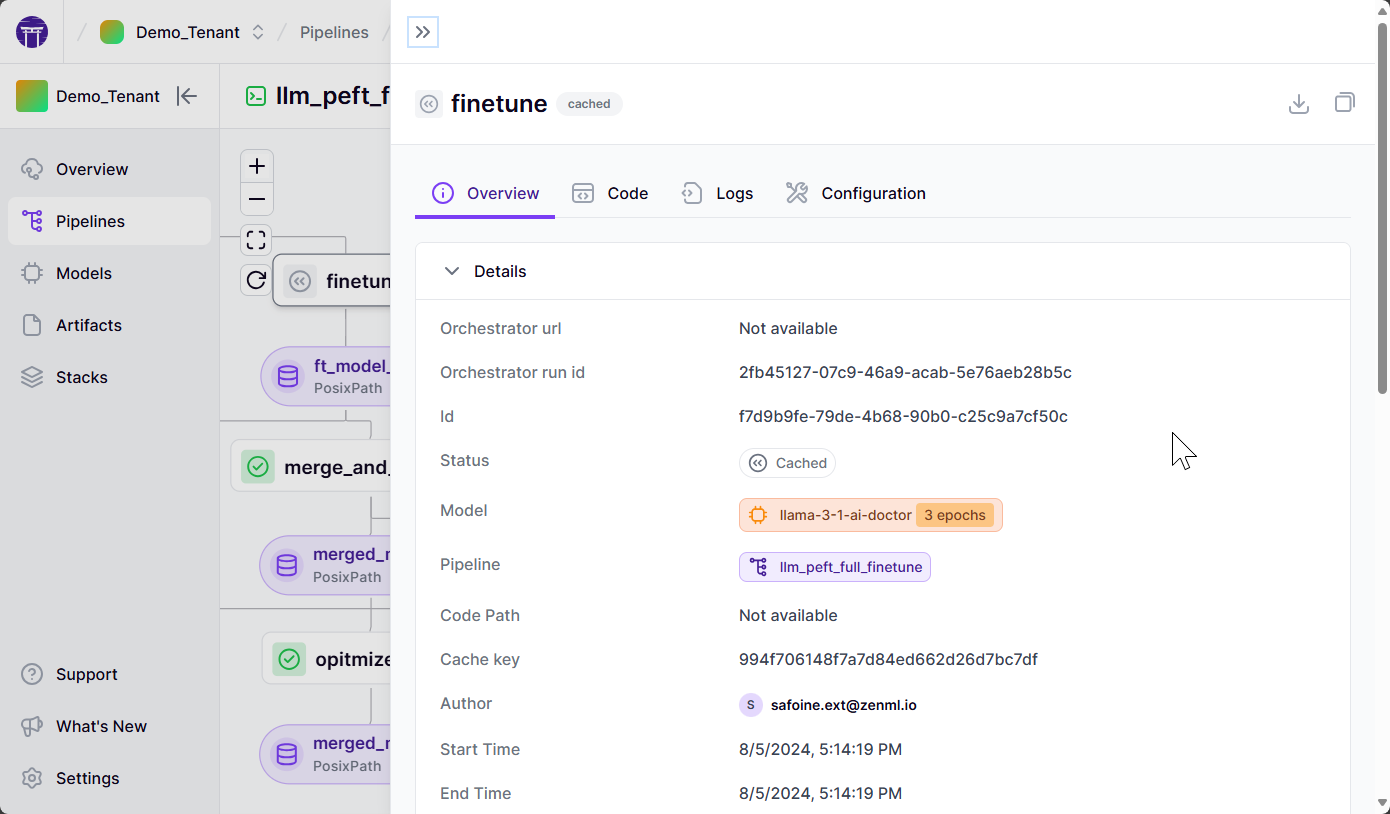The height and width of the screenshot is (814, 1390).
Task: Zoom out on the pipeline graph
Action: point(257,199)
